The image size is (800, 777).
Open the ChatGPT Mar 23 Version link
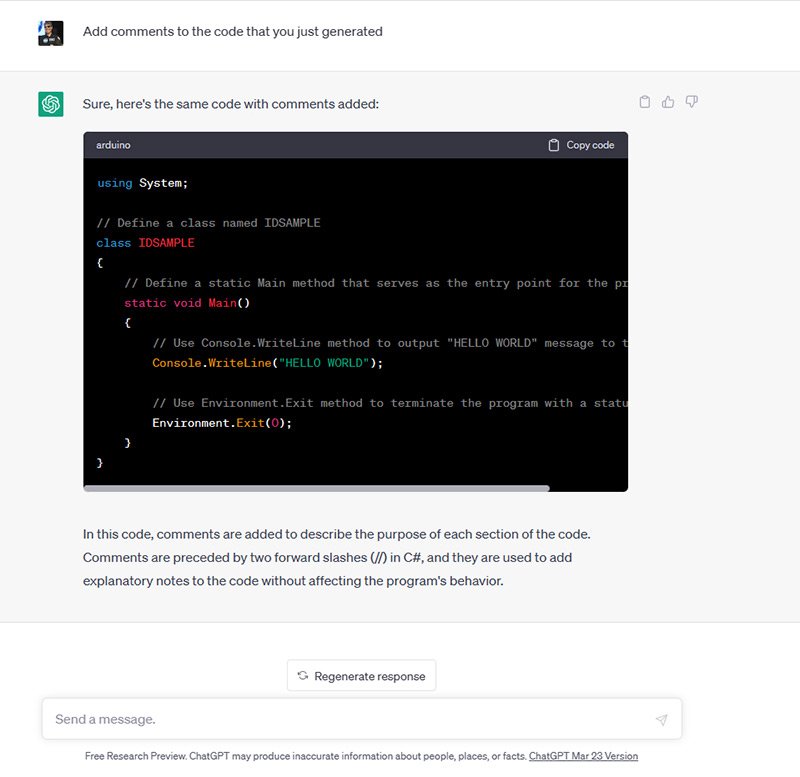coord(583,756)
